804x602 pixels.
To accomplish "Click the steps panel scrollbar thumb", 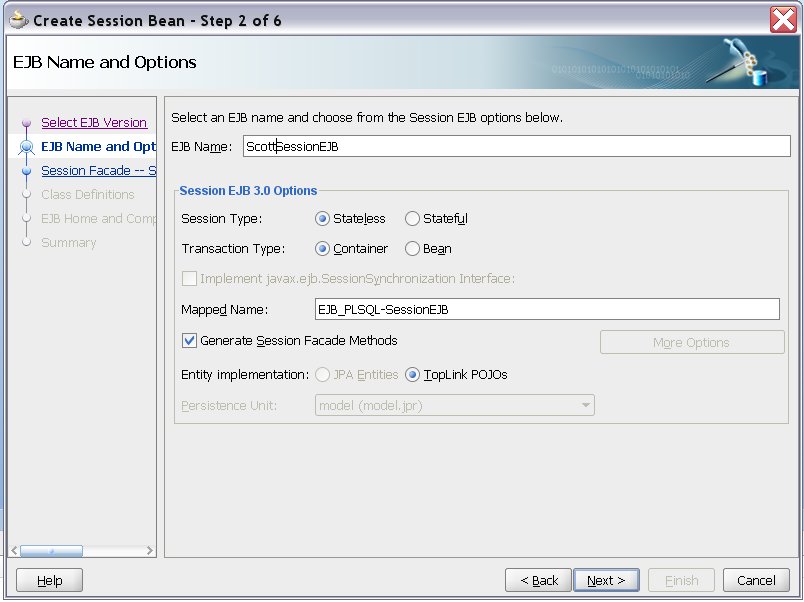I will coord(51,551).
